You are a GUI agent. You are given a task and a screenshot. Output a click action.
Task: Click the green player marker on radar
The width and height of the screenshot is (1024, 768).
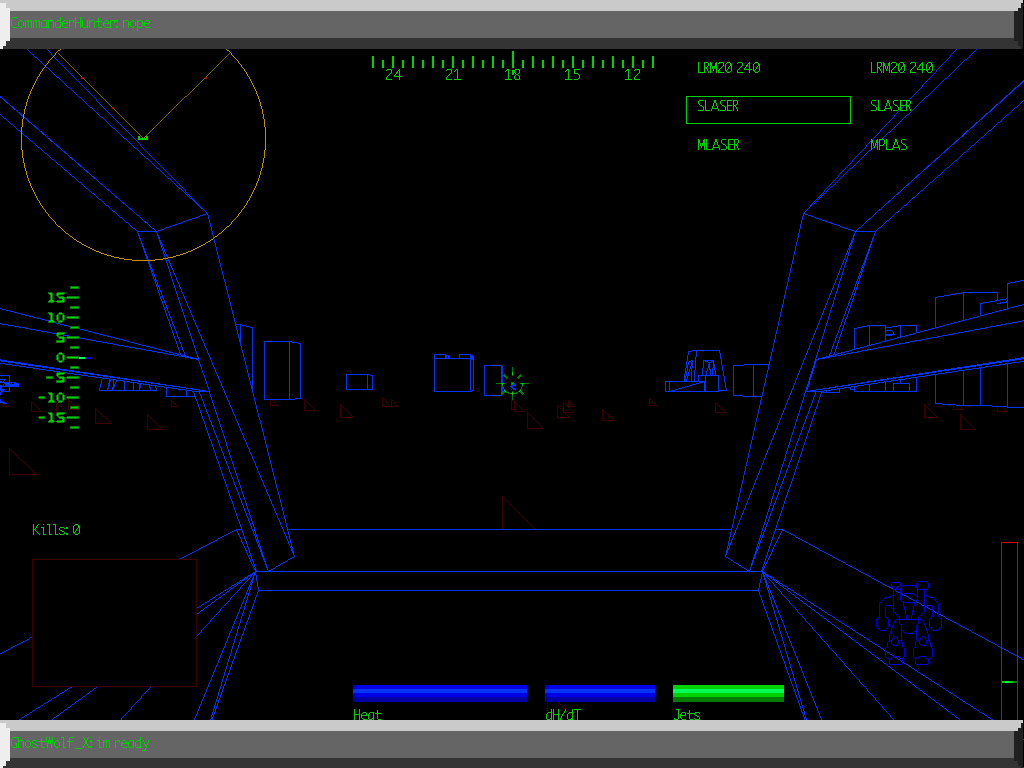[x=143, y=137]
